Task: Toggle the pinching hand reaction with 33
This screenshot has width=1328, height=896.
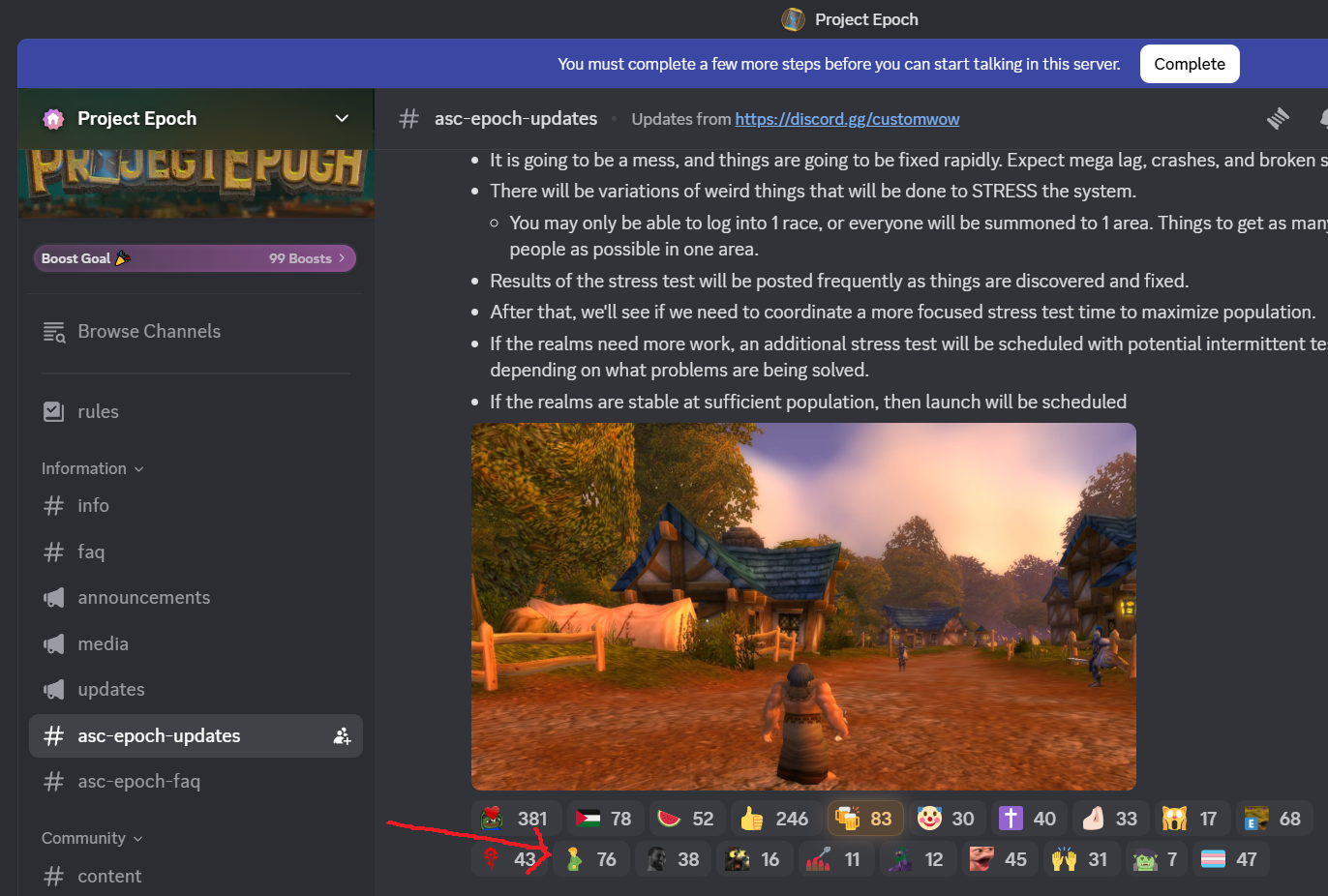Action: coord(1111,819)
